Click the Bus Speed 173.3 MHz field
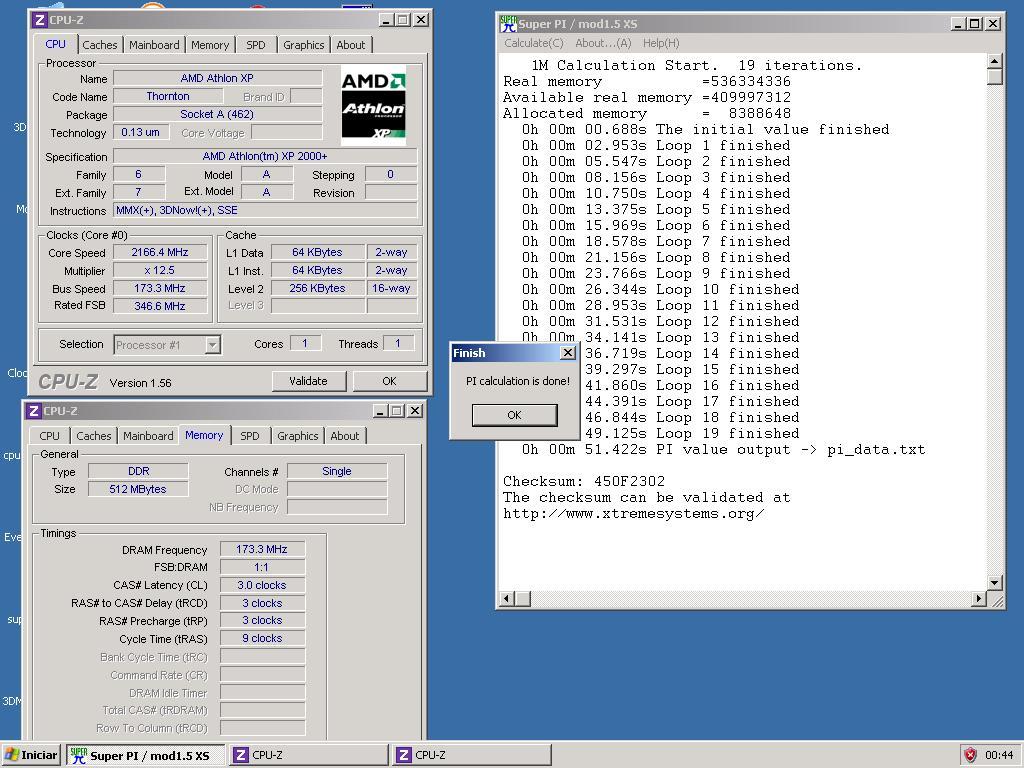Image resolution: width=1024 pixels, height=768 pixels. tap(160, 288)
